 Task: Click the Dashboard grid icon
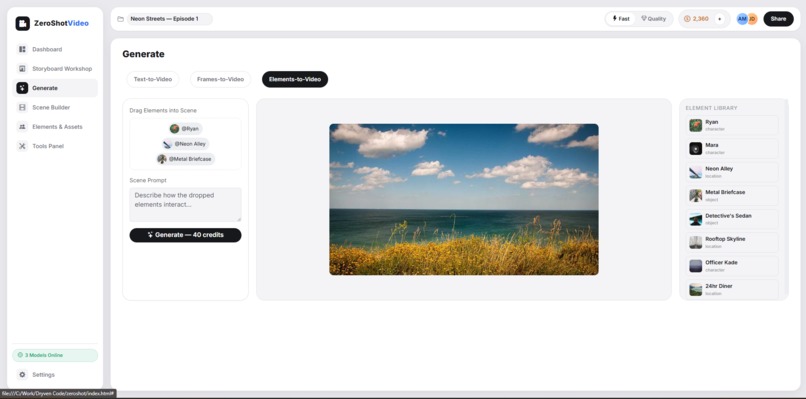[x=22, y=49]
